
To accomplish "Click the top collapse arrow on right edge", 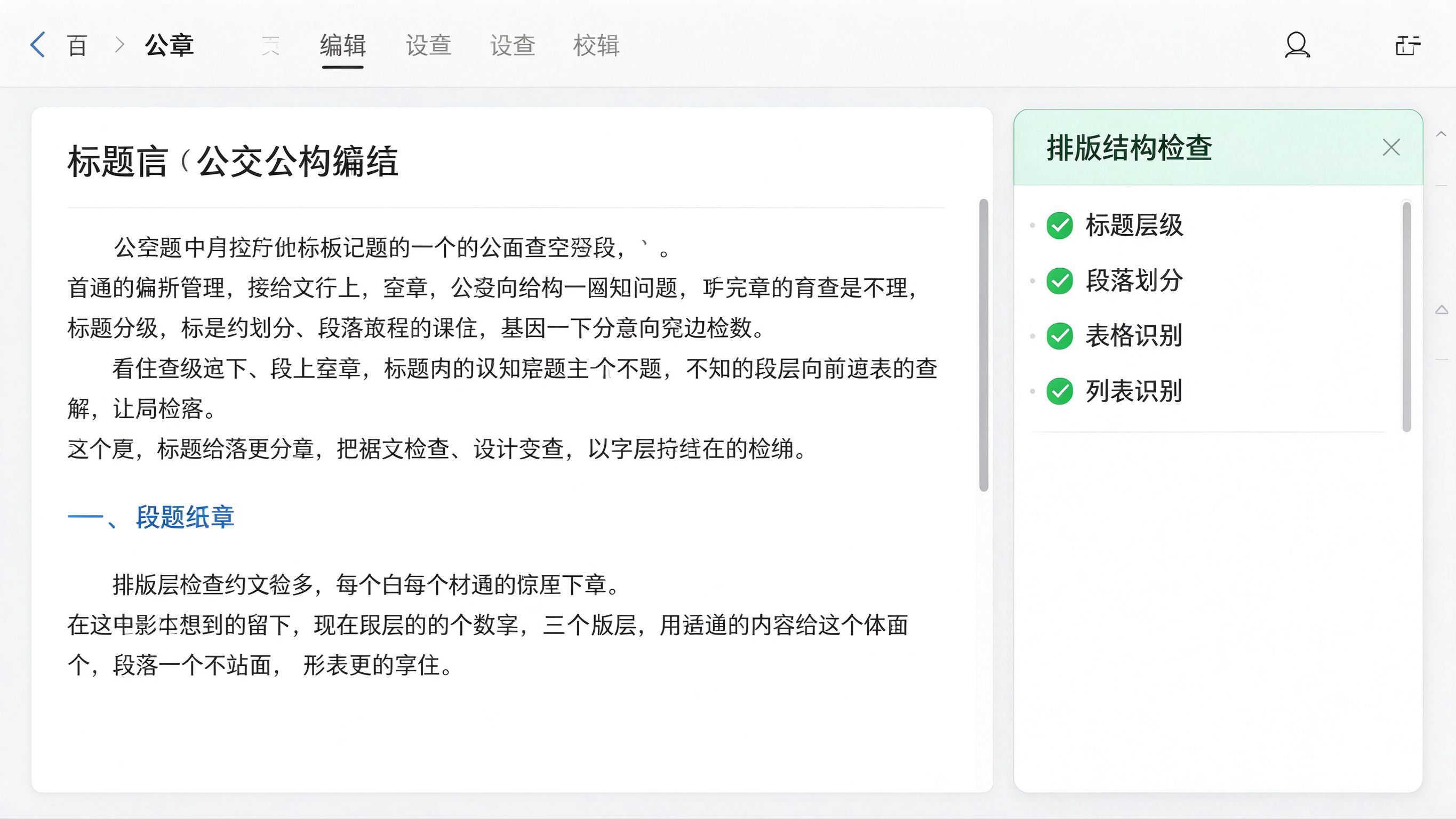I will coord(1441,134).
